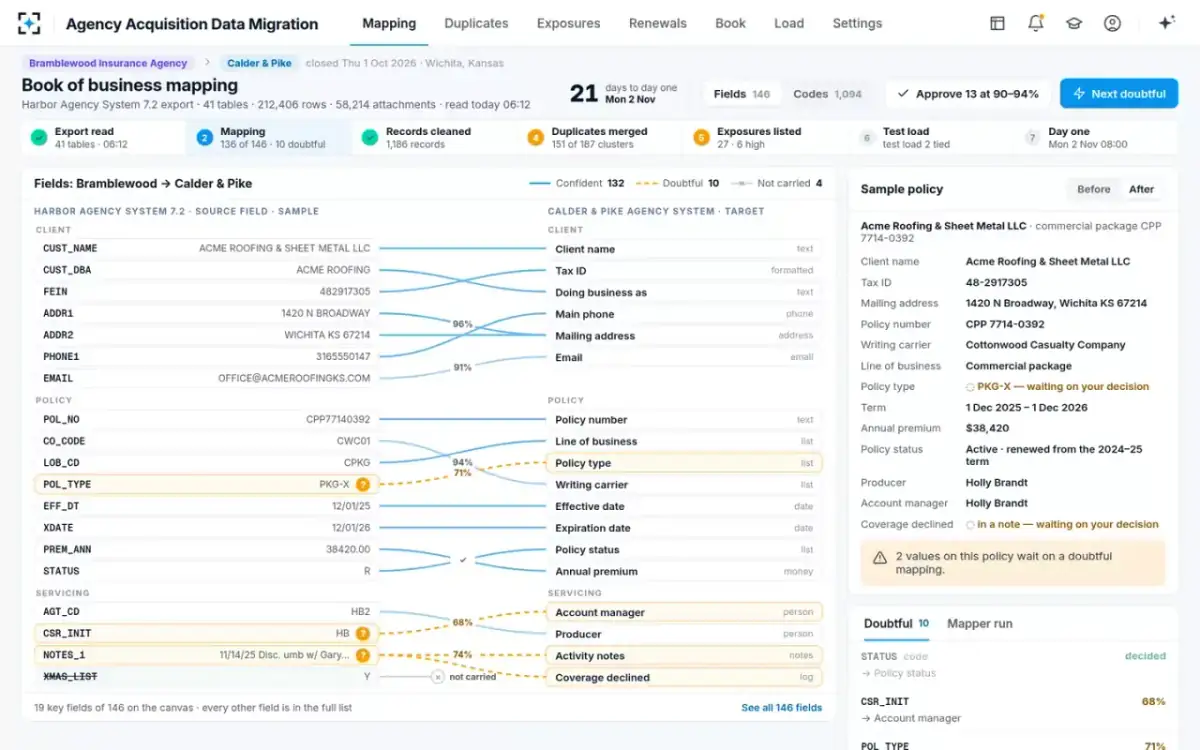
Task: Toggle Doubtful 10 legend filter
Action: pos(677,183)
